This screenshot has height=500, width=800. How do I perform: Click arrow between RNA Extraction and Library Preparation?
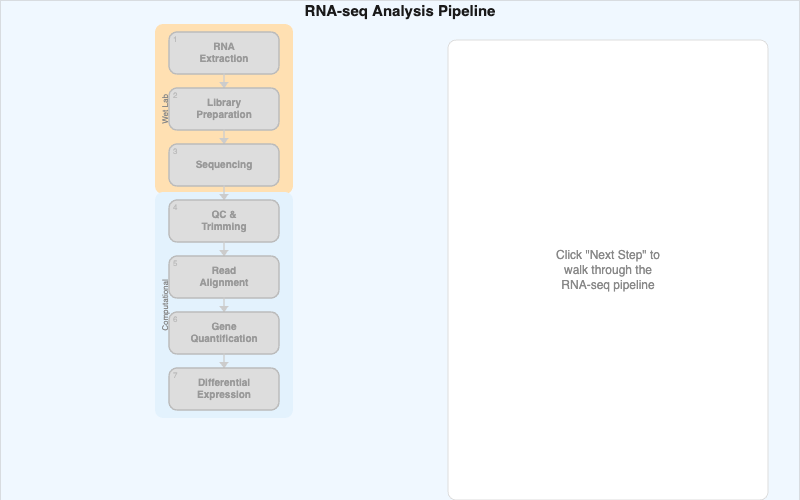coord(224,81)
